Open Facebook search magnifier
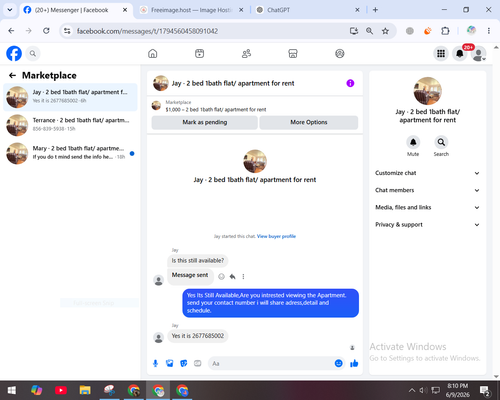Image resolution: width=500 pixels, height=400 pixels. [x=33, y=53]
